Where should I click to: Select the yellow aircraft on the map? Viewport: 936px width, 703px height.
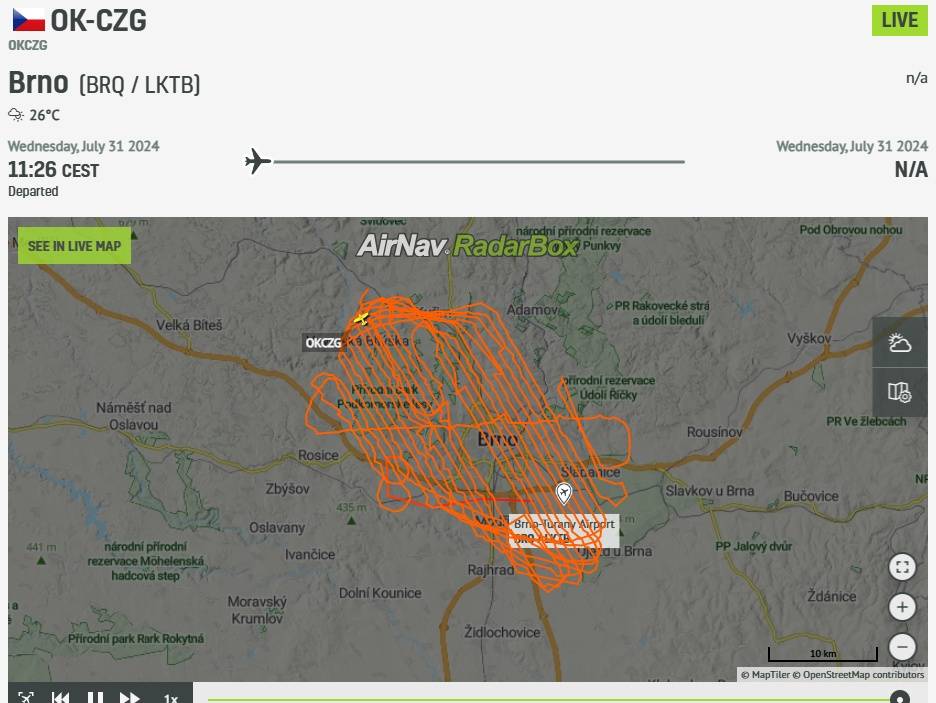pyautogui.click(x=361, y=319)
